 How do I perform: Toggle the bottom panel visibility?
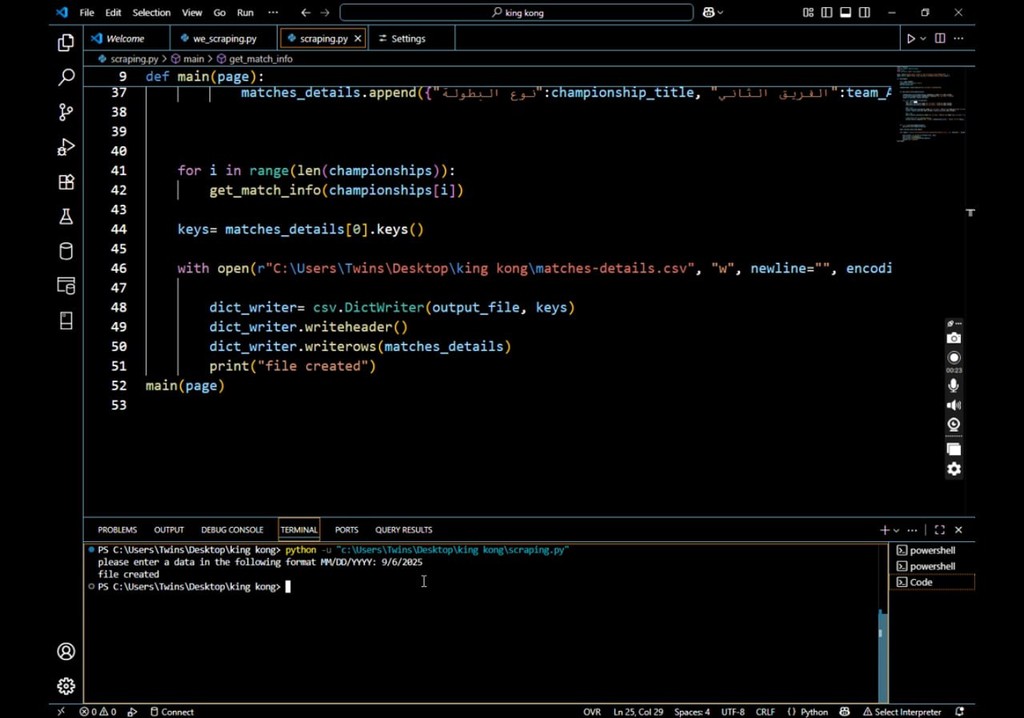845,13
